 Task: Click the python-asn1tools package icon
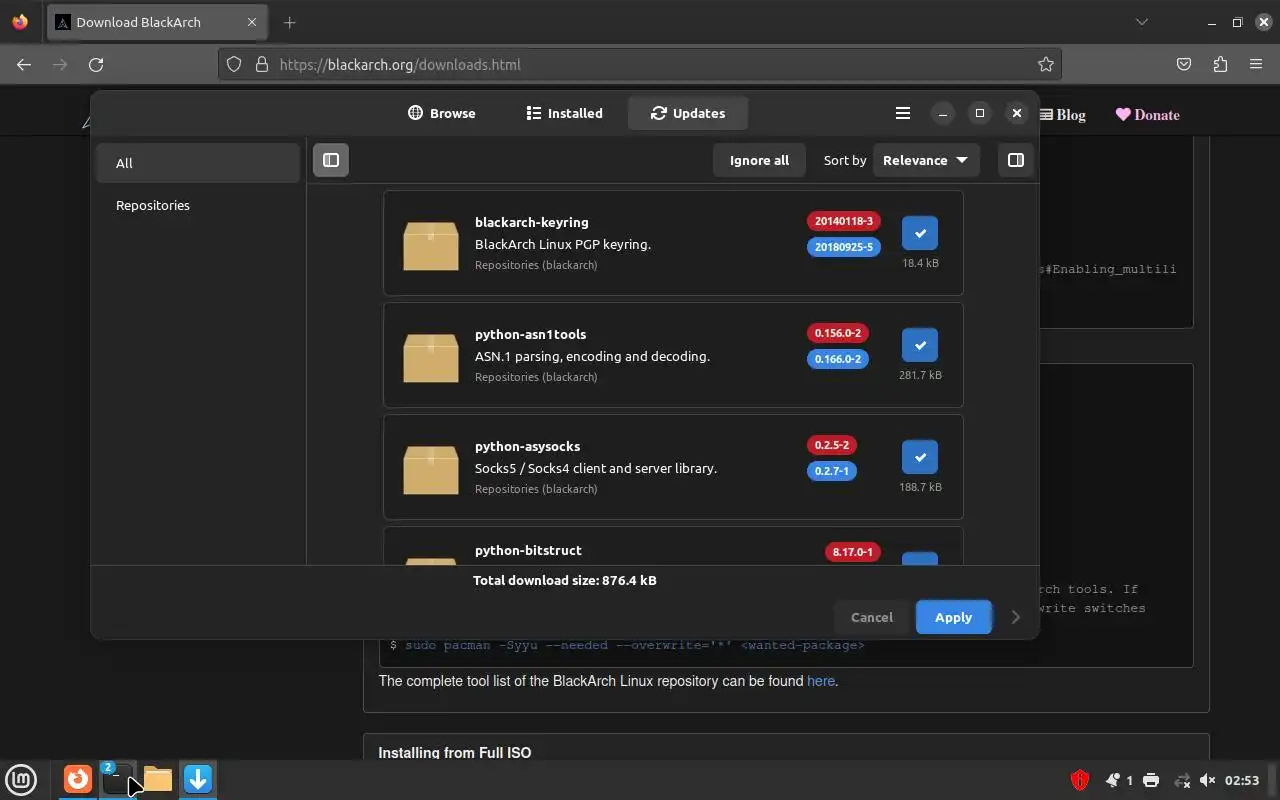[x=431, y=356]
